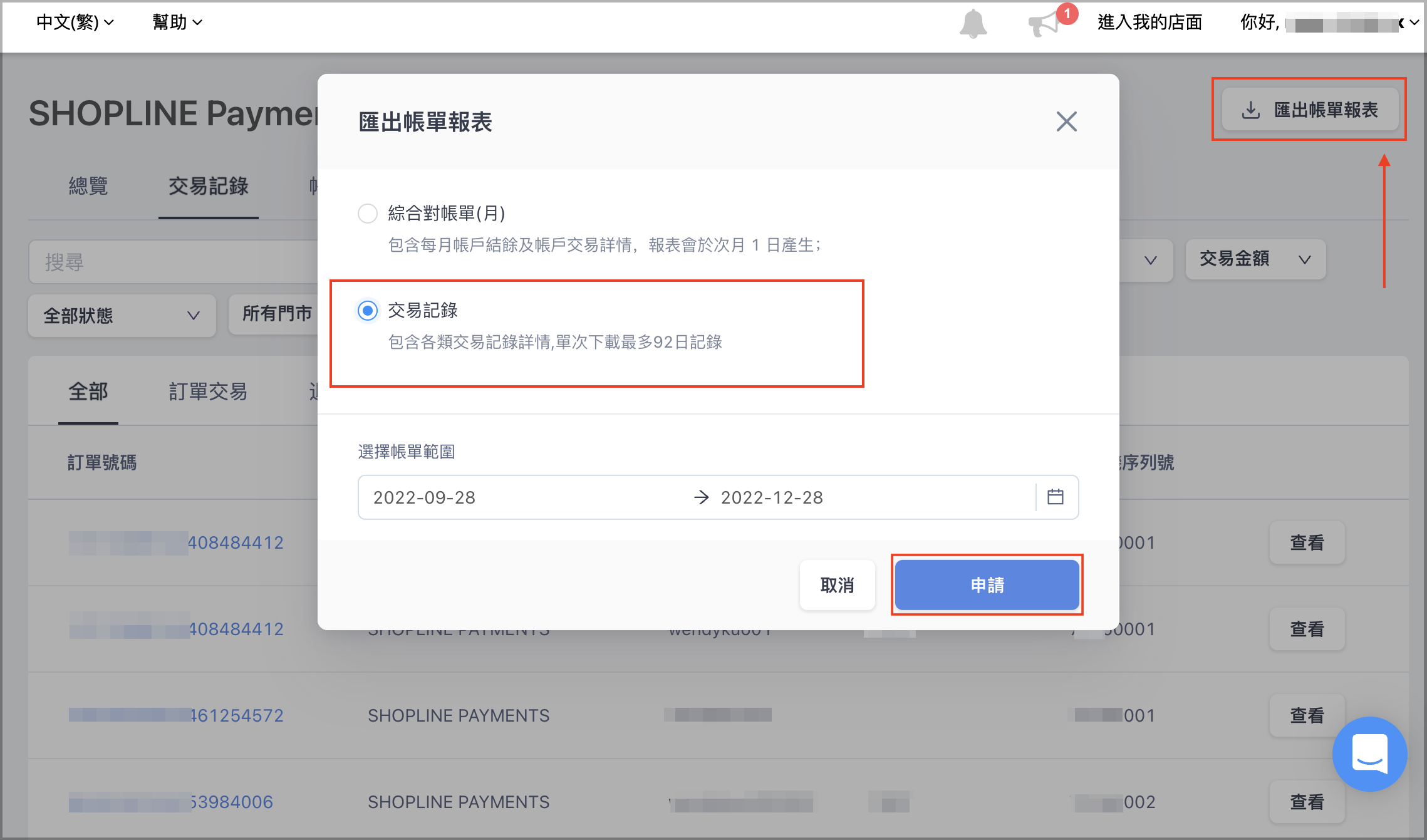The width and height of the screenshot is (1427, 840).
Task: Open the account greeting 你好 dropdown
Action: (x=1329, y=23)
